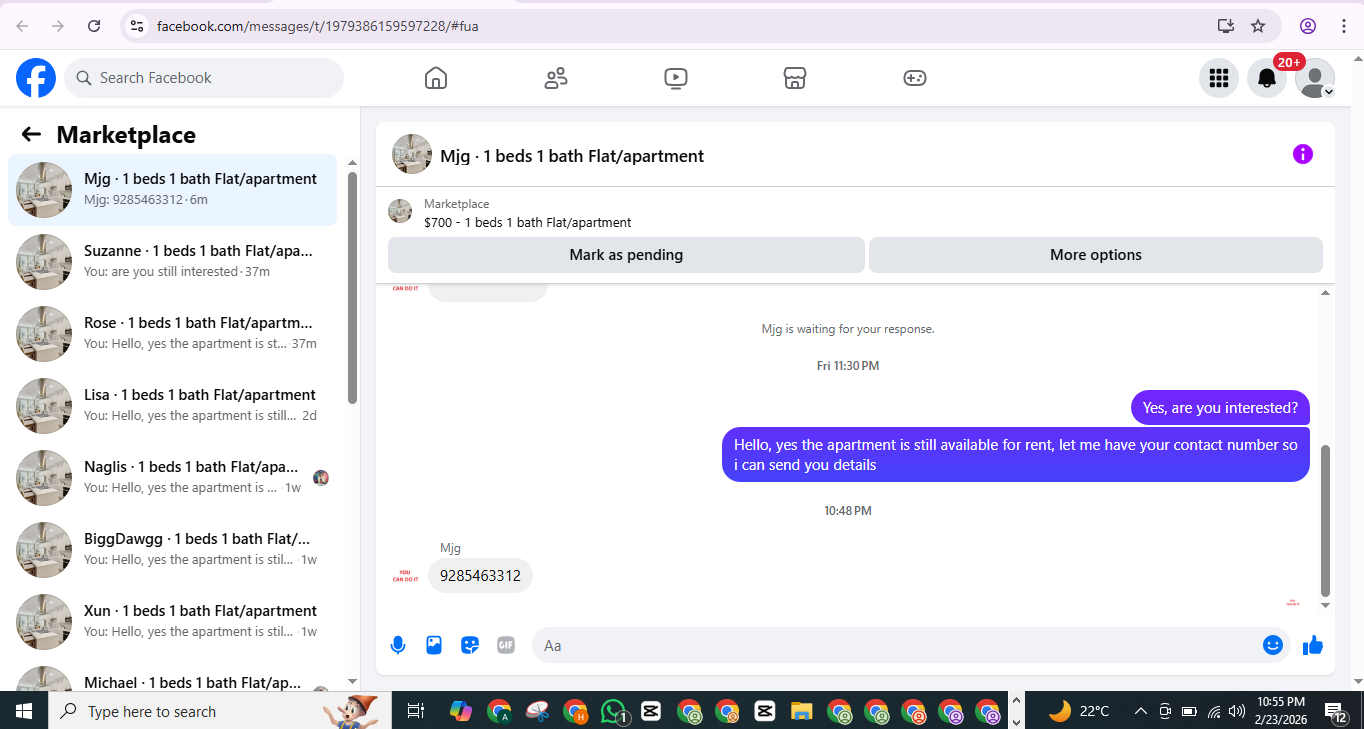1364x729 pixels.
Task: Click the conversation list scrollbar
Action: click(x=352, y=288)
